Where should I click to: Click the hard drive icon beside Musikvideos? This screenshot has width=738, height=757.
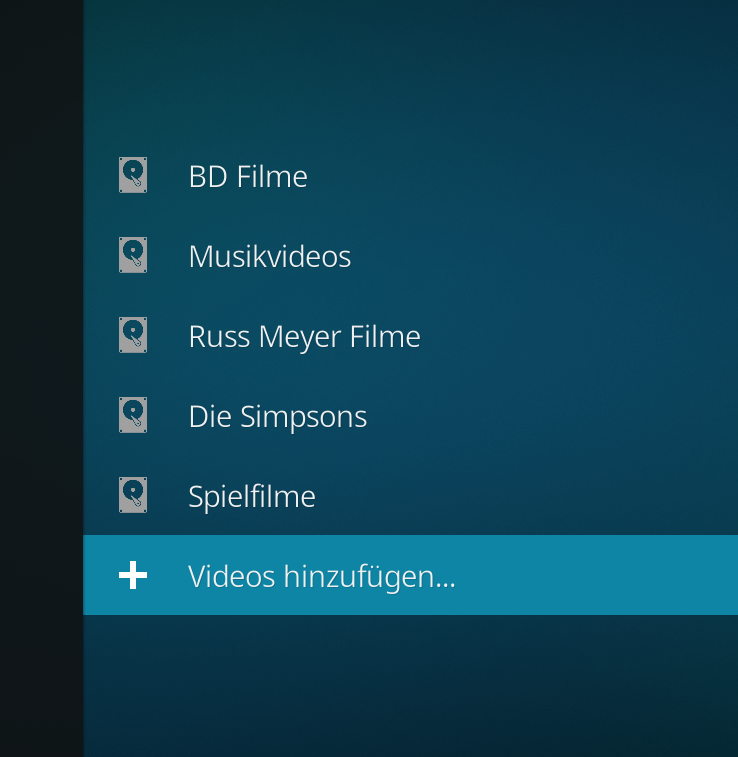click(x=133, y=255)
